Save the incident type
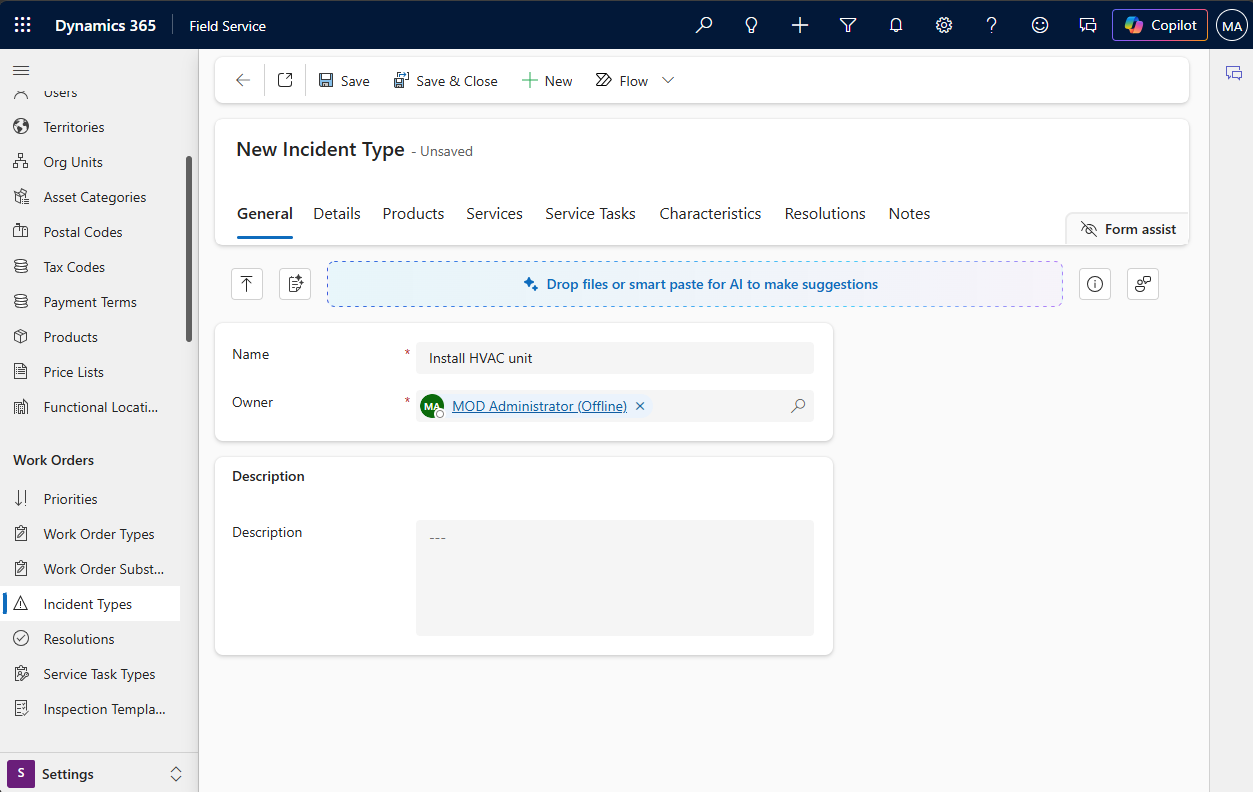This screenshot has height=792, width=1253. click(344, 81)
